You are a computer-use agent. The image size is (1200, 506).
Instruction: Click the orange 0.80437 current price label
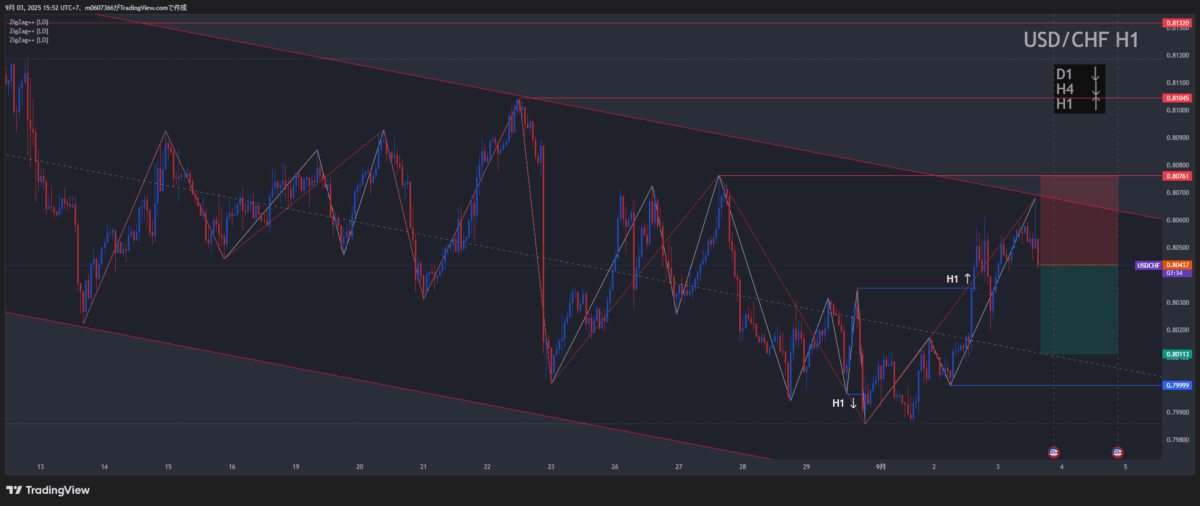[1175, 265]
